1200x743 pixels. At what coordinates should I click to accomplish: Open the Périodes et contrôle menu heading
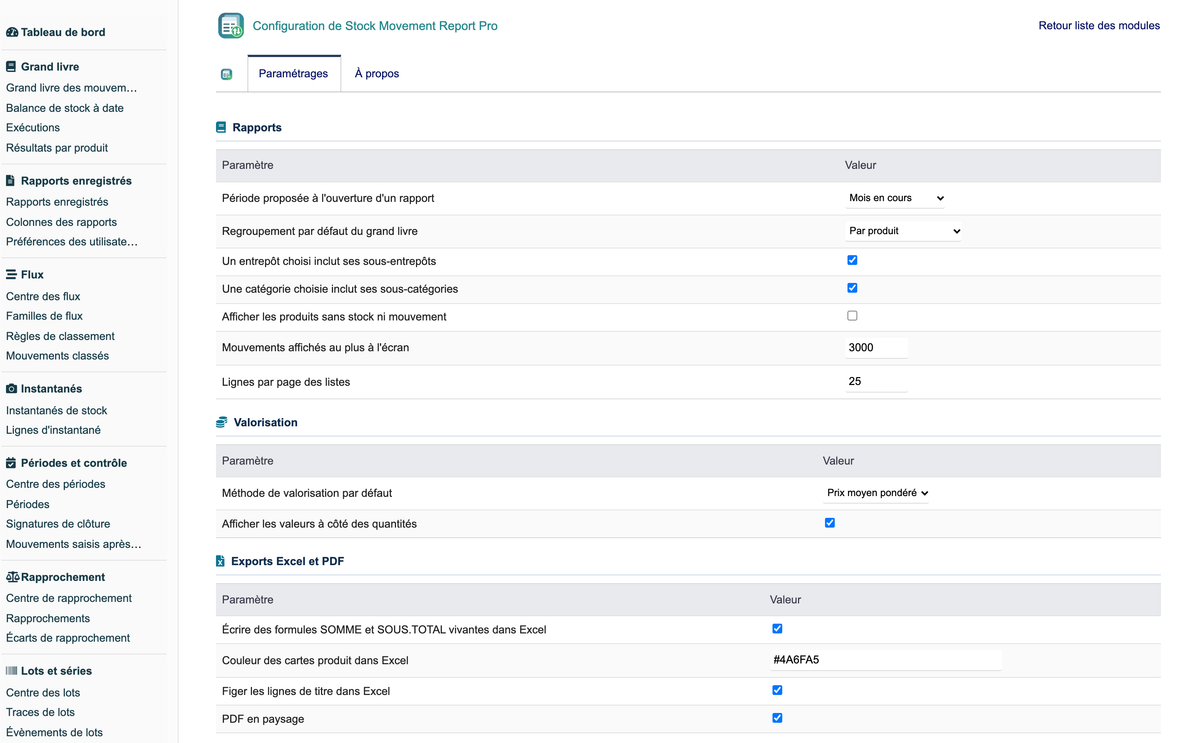(x=74, y=463)
